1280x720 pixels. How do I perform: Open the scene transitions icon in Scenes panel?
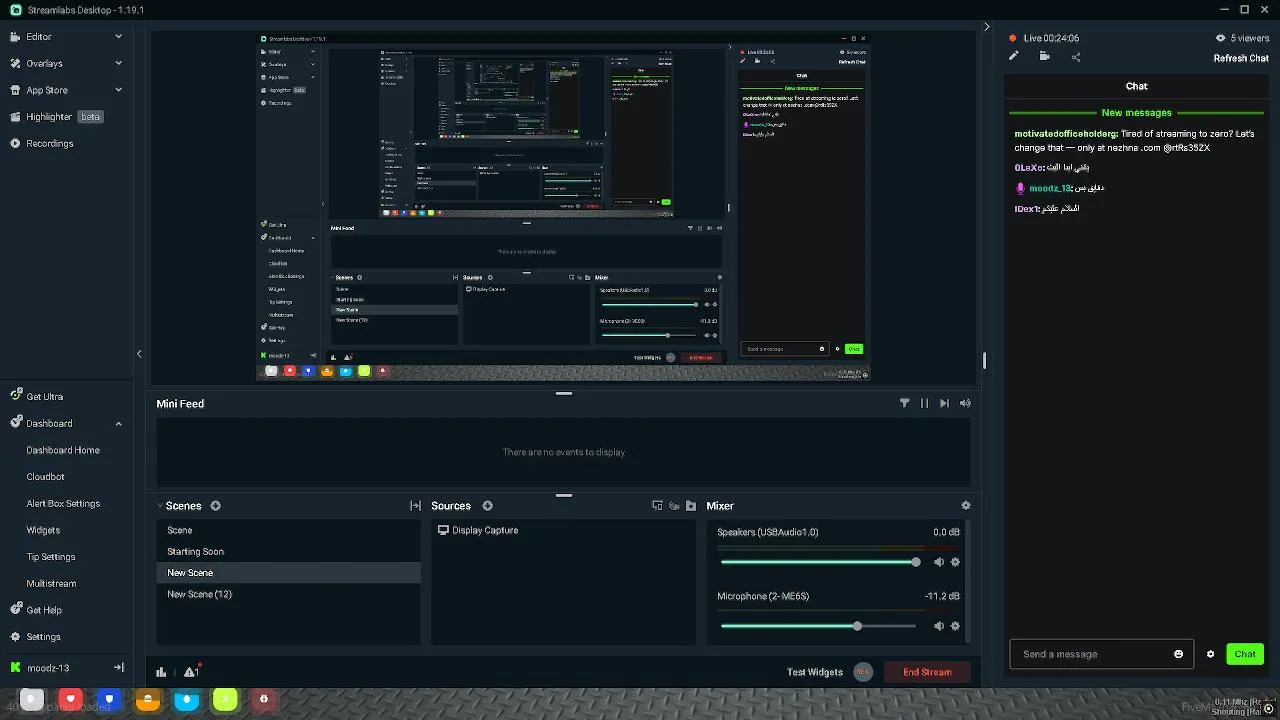coord(415,506)
